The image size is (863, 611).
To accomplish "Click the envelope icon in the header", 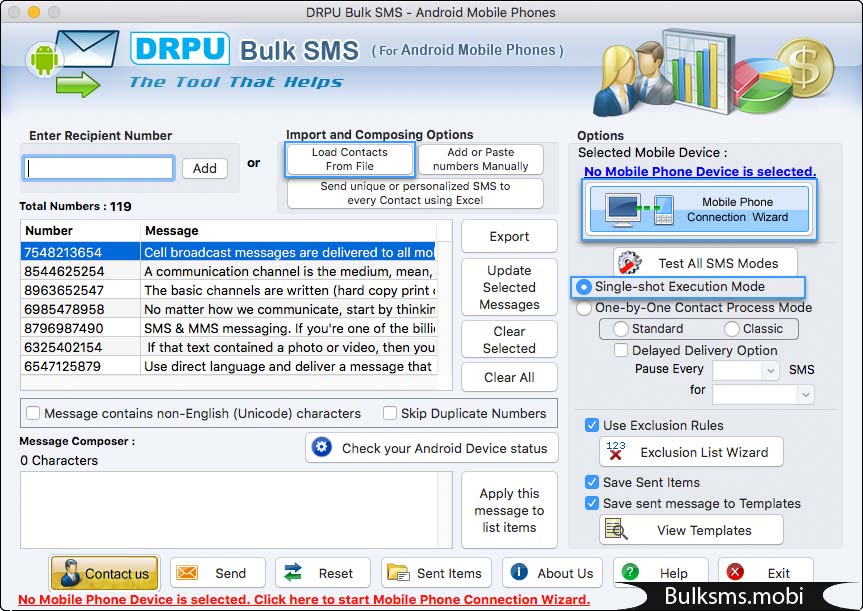I will coord(88,49).
